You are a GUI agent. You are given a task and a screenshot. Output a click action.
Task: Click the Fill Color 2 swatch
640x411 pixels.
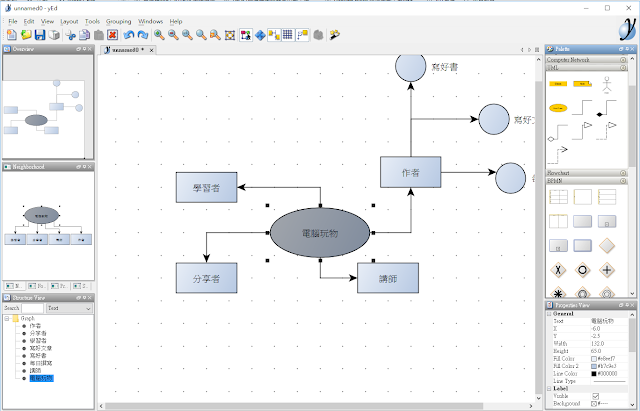click(594, 366)
